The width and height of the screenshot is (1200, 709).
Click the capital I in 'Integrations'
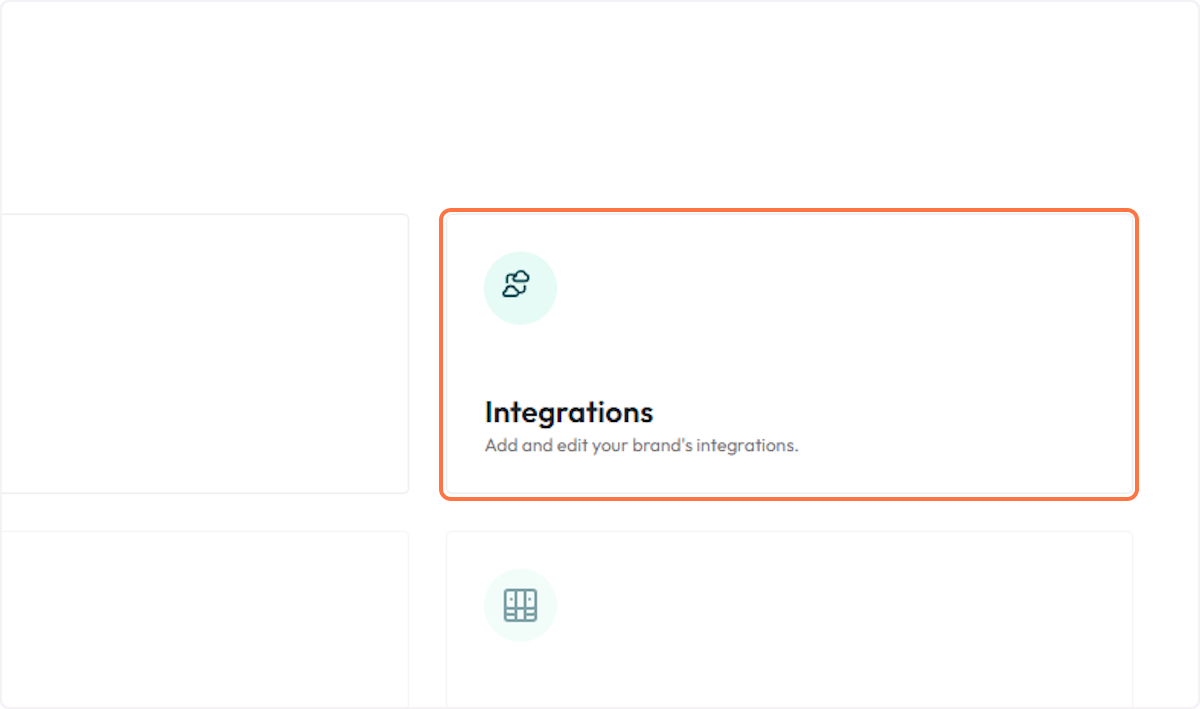tap(490, 412)
